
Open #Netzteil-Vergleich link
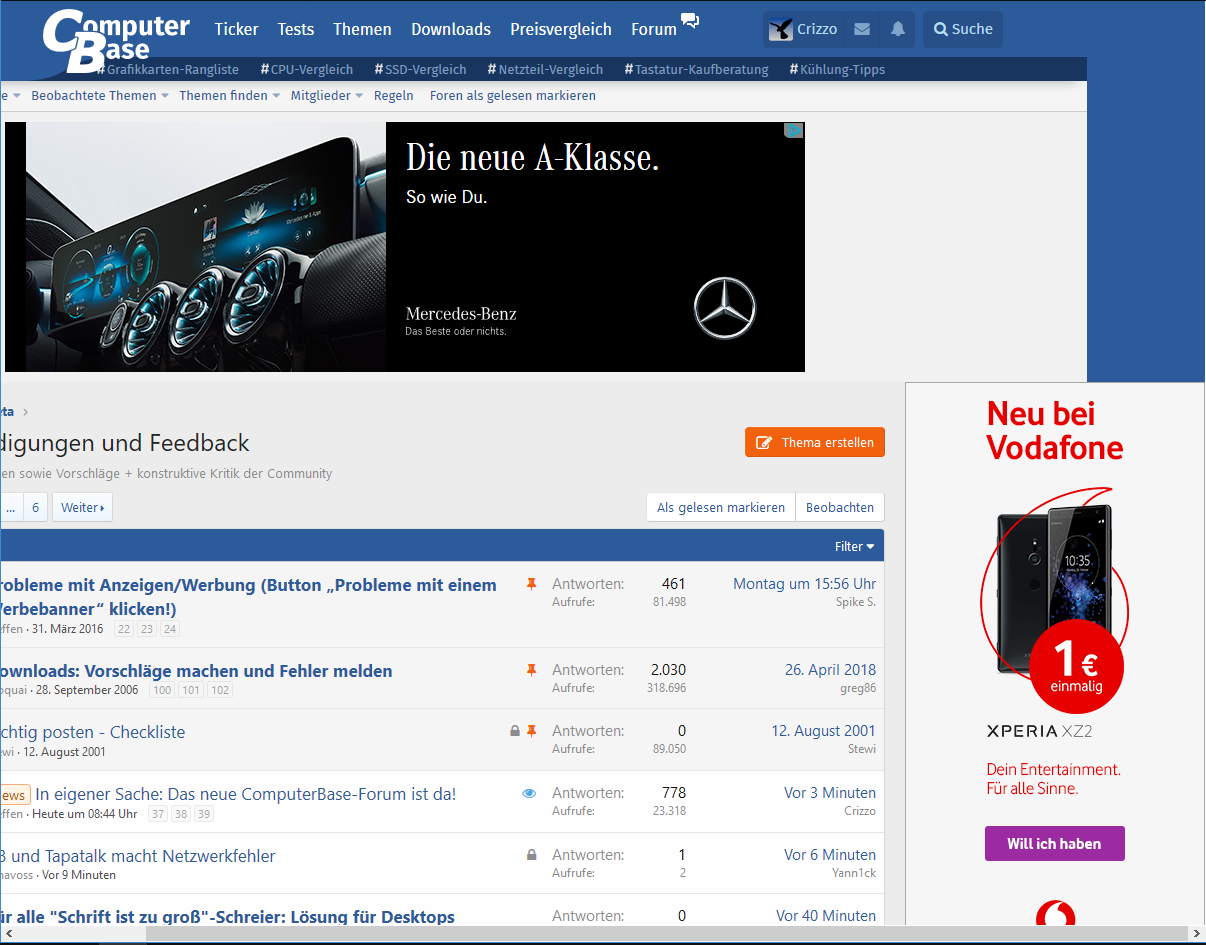(545, 69)
